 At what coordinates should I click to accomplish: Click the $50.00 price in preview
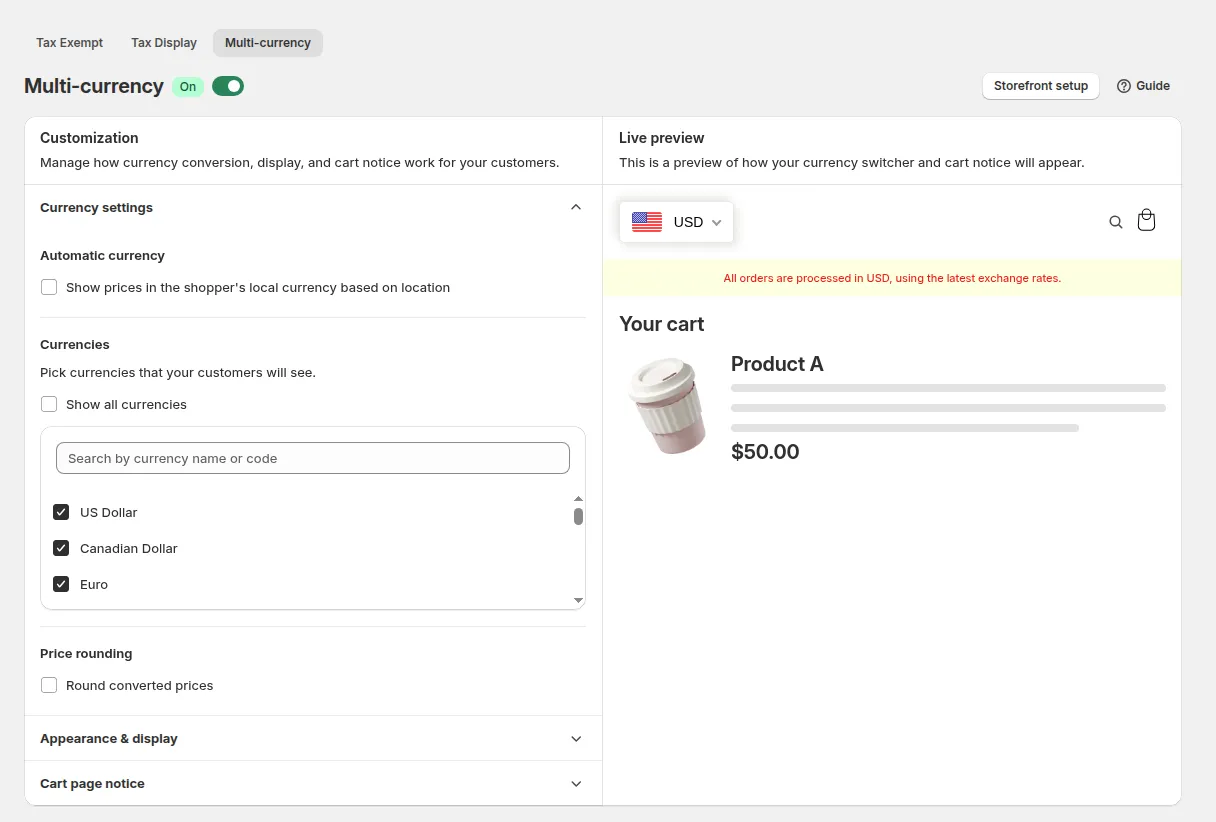tap(765, 451)
